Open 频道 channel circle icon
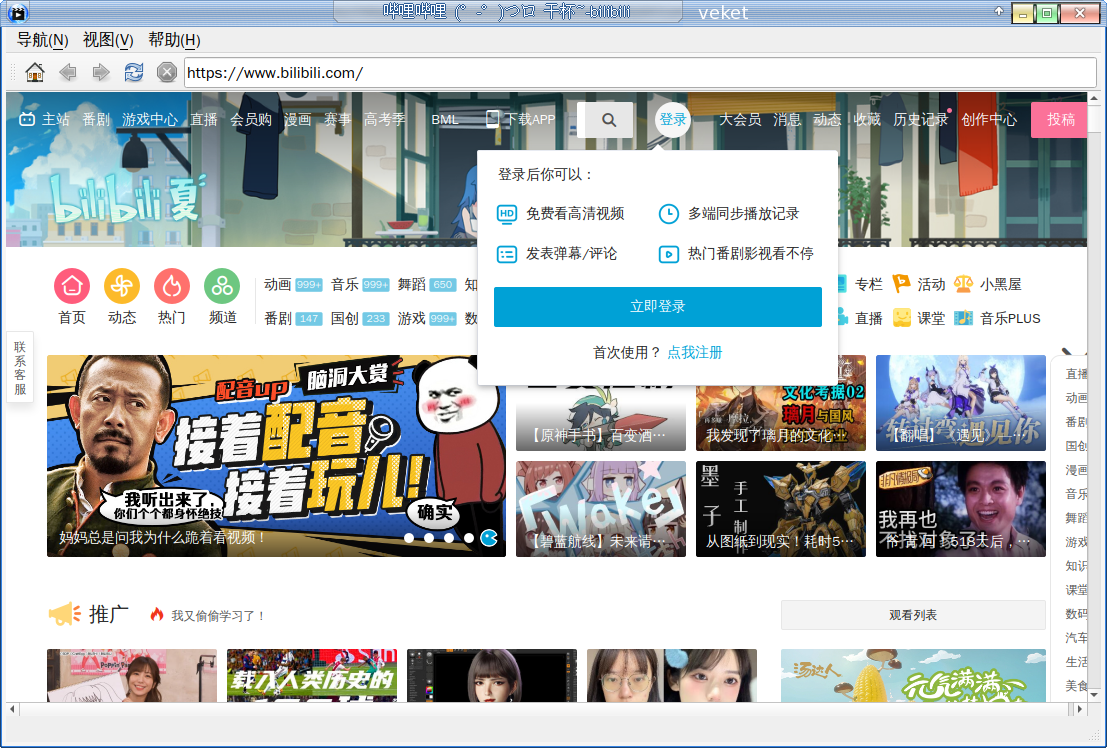The height and width of the screenshot is (748, 1107). pyautogui.click(x=222, y=286)
